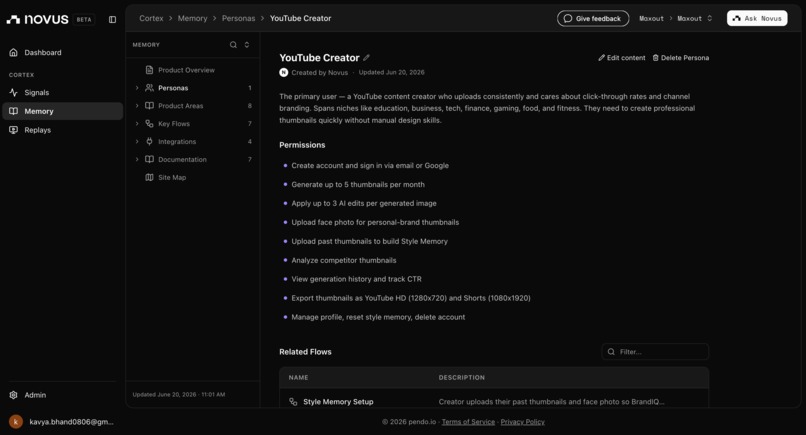
Task: Click the Personas people icon
Action: tap(149, 88)
